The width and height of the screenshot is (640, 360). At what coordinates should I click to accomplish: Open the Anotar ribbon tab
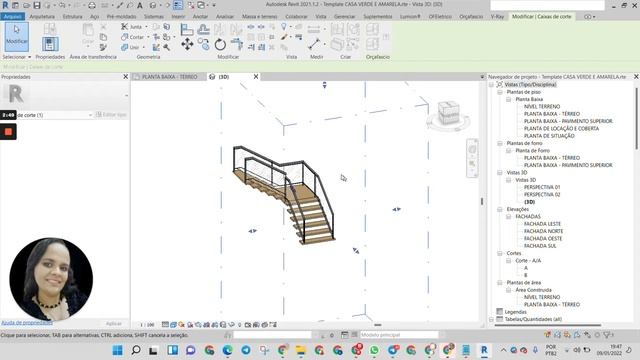click(x=200, y=16)
